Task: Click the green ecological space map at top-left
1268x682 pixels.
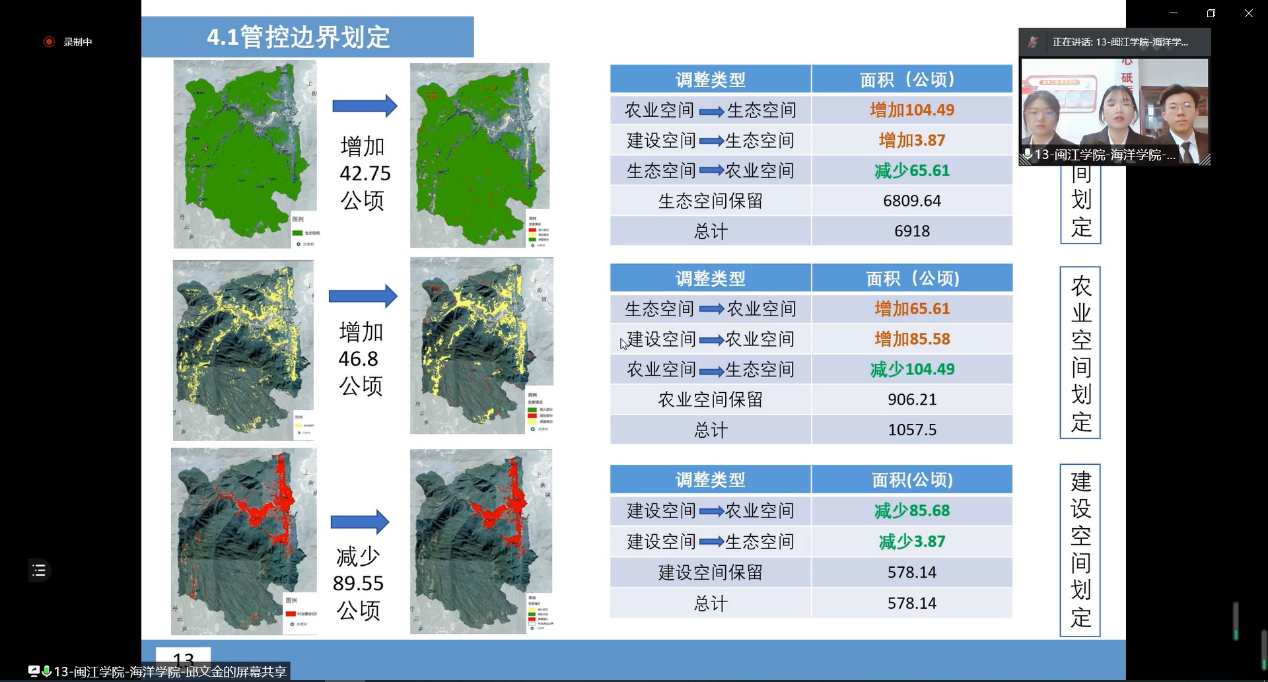Action: click(244, 153)
